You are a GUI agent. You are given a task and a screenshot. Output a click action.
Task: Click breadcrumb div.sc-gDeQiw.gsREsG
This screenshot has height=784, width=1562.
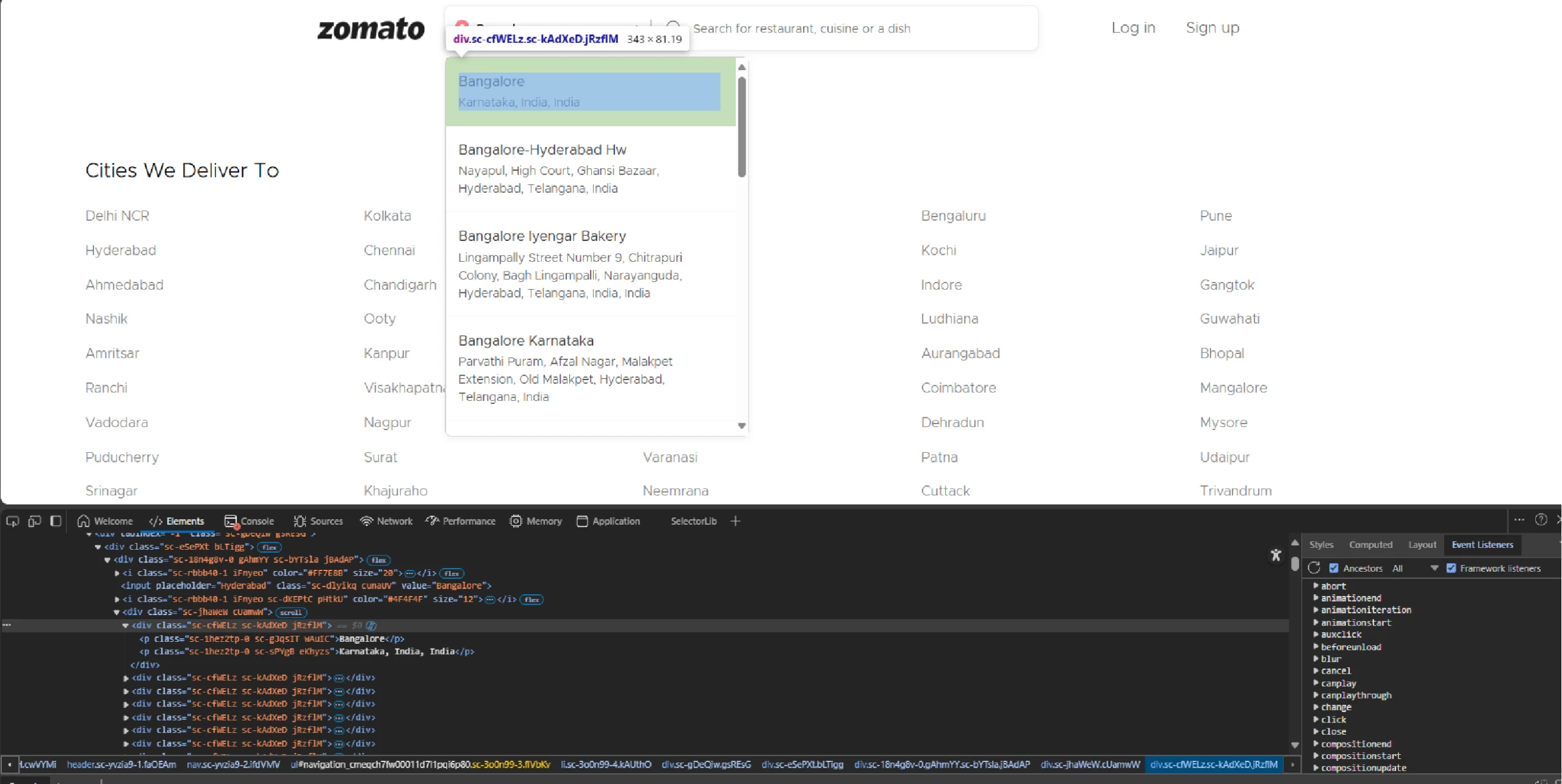coord(707,764)
